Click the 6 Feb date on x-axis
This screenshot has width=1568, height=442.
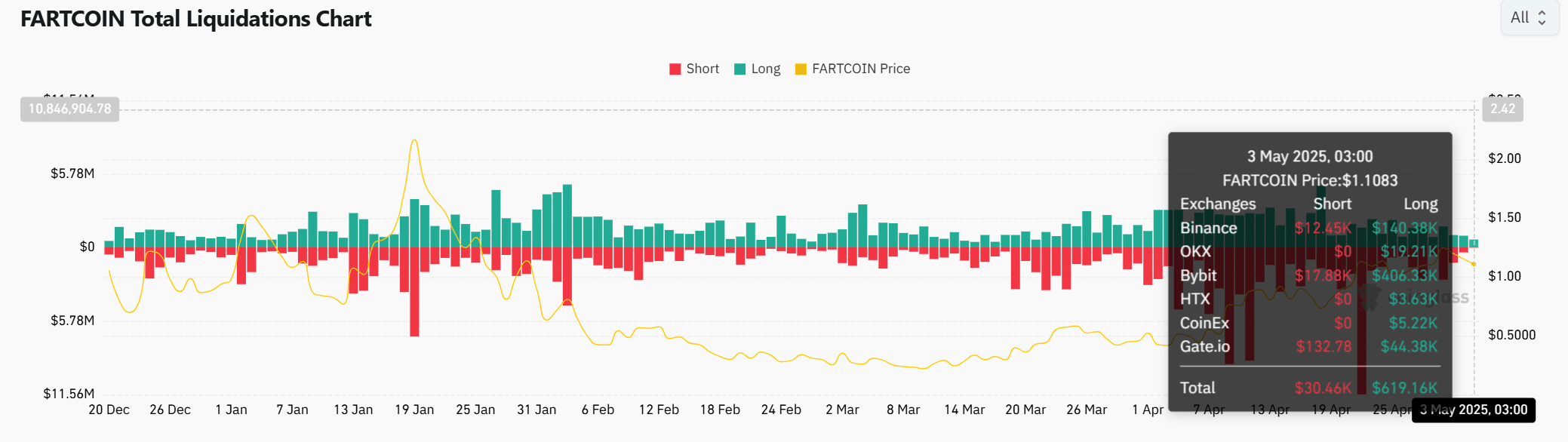click(x=598, y=410)
